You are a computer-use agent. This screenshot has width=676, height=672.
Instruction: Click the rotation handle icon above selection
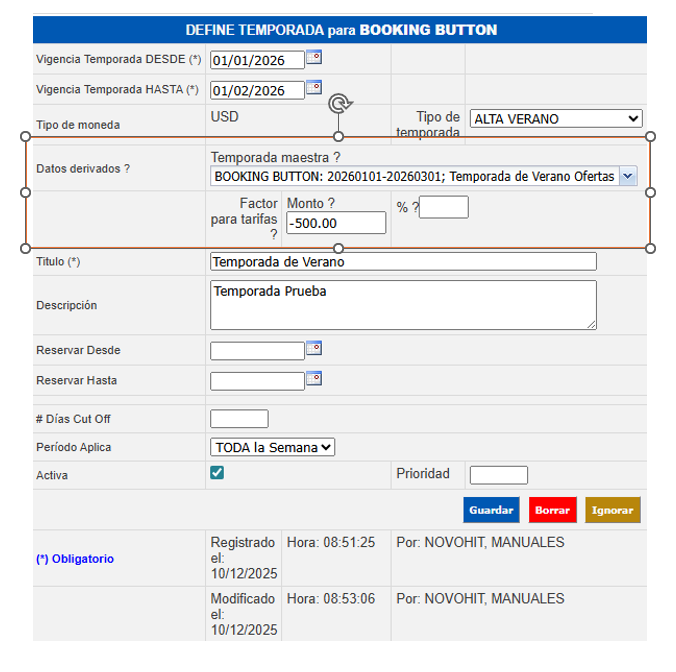pyautogui.click(x=339, y=104)
